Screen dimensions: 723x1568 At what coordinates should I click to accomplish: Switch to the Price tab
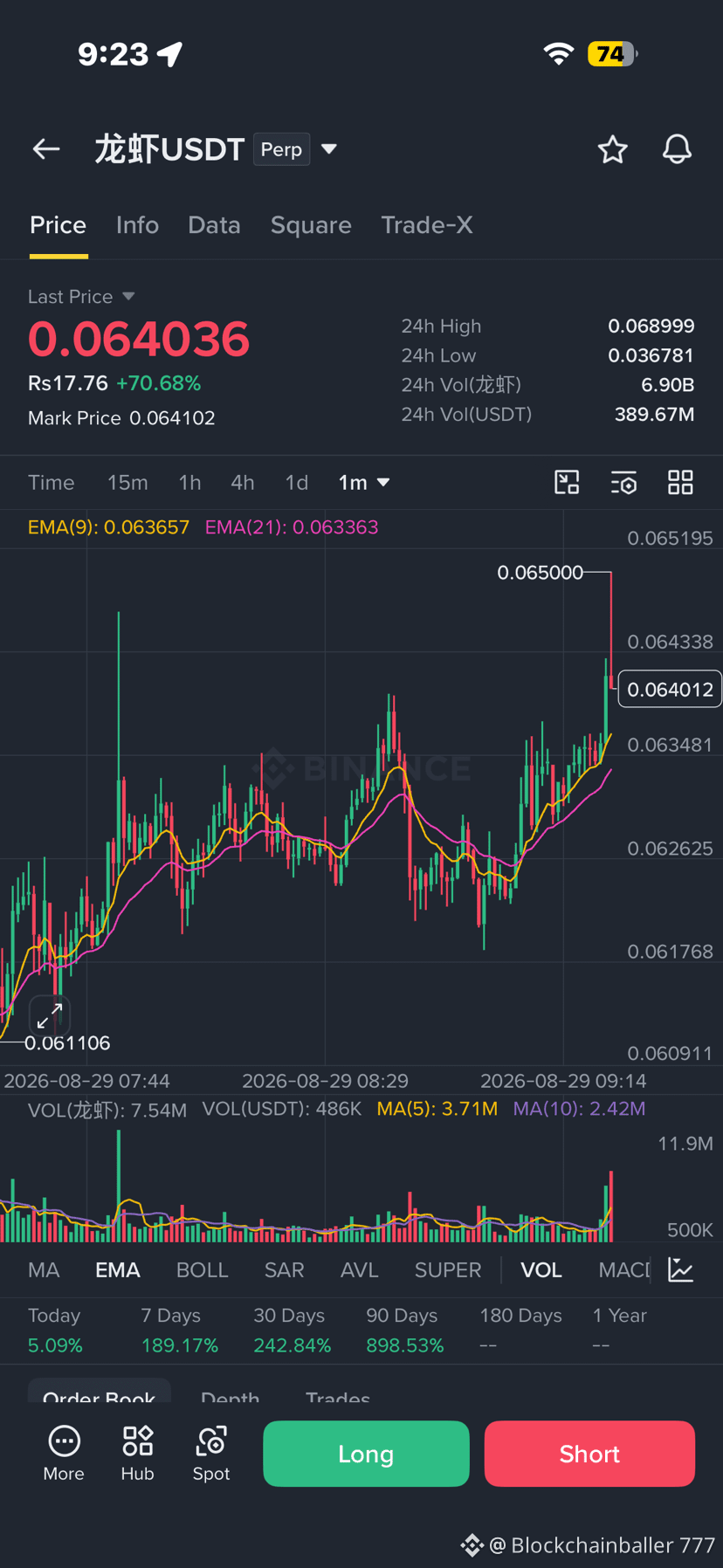[x=59, y=225]
